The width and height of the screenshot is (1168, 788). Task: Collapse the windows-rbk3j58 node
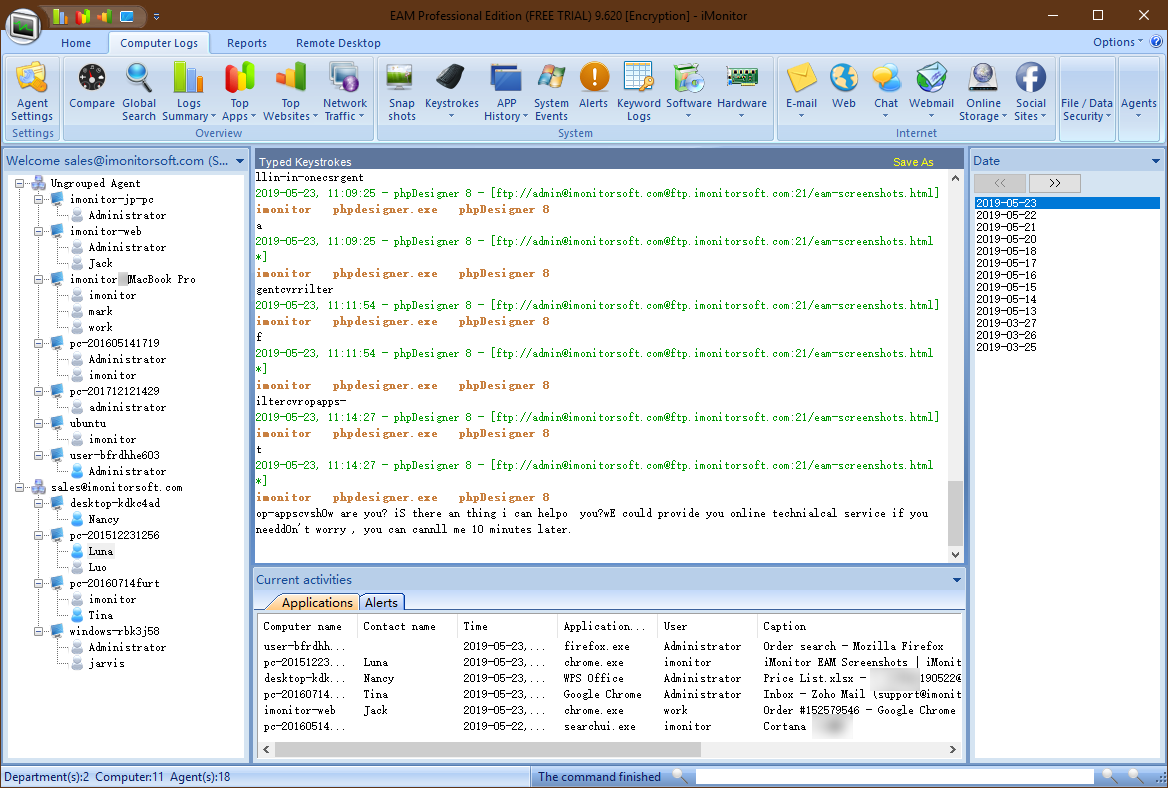(38, 632)
